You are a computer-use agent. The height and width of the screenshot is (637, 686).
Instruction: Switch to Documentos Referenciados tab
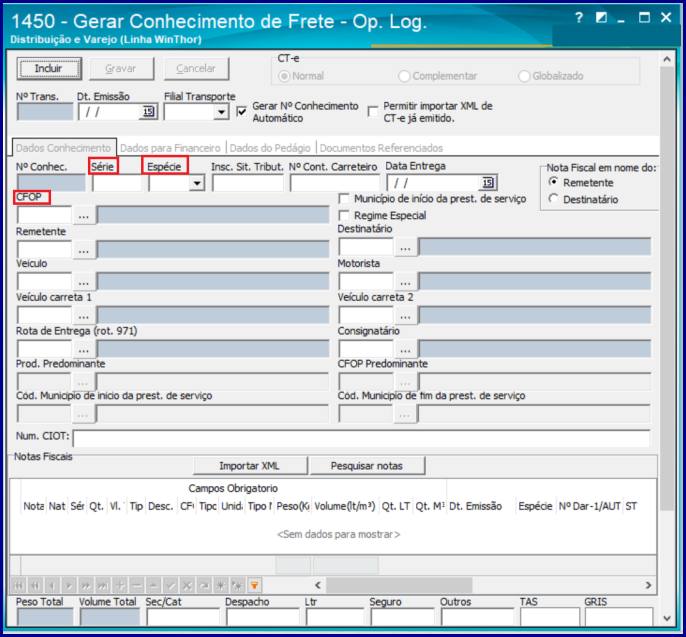click(x=381, y=148)
